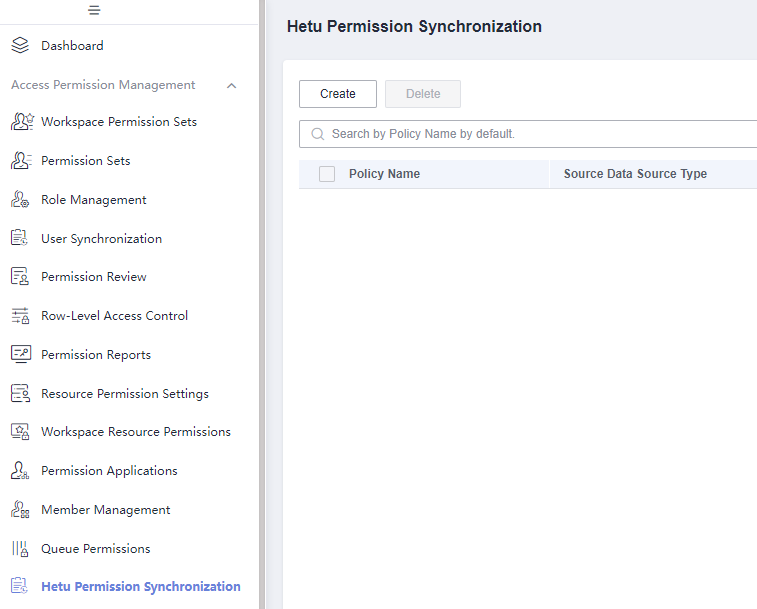Click the Role Management icon
Viewport: 757px width, 609px height.
pyautogui.click(x=20, y=199)
